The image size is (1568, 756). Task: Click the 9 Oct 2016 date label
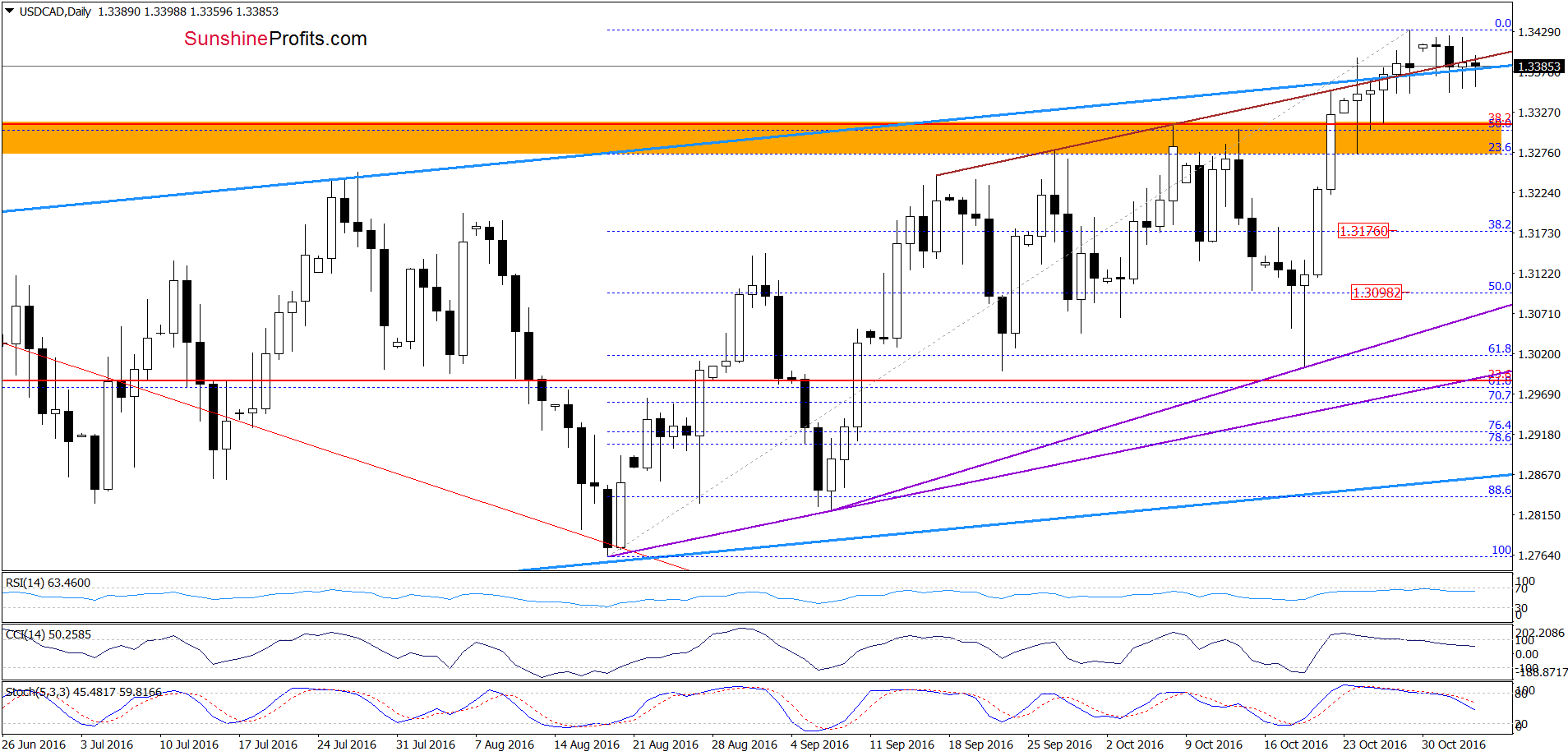pos(1214,744)
